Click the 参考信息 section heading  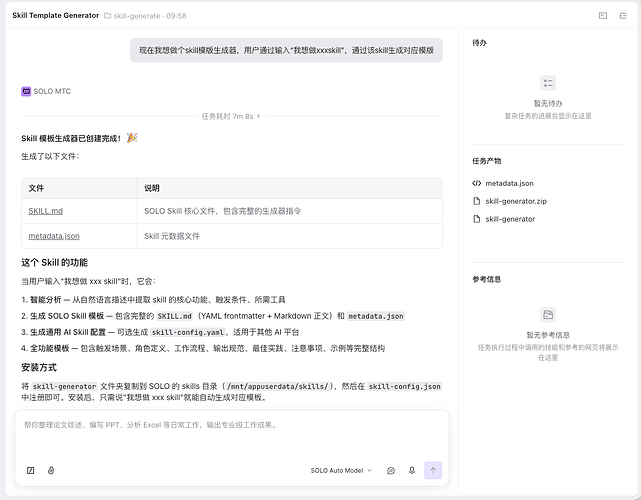pos(486,279)
